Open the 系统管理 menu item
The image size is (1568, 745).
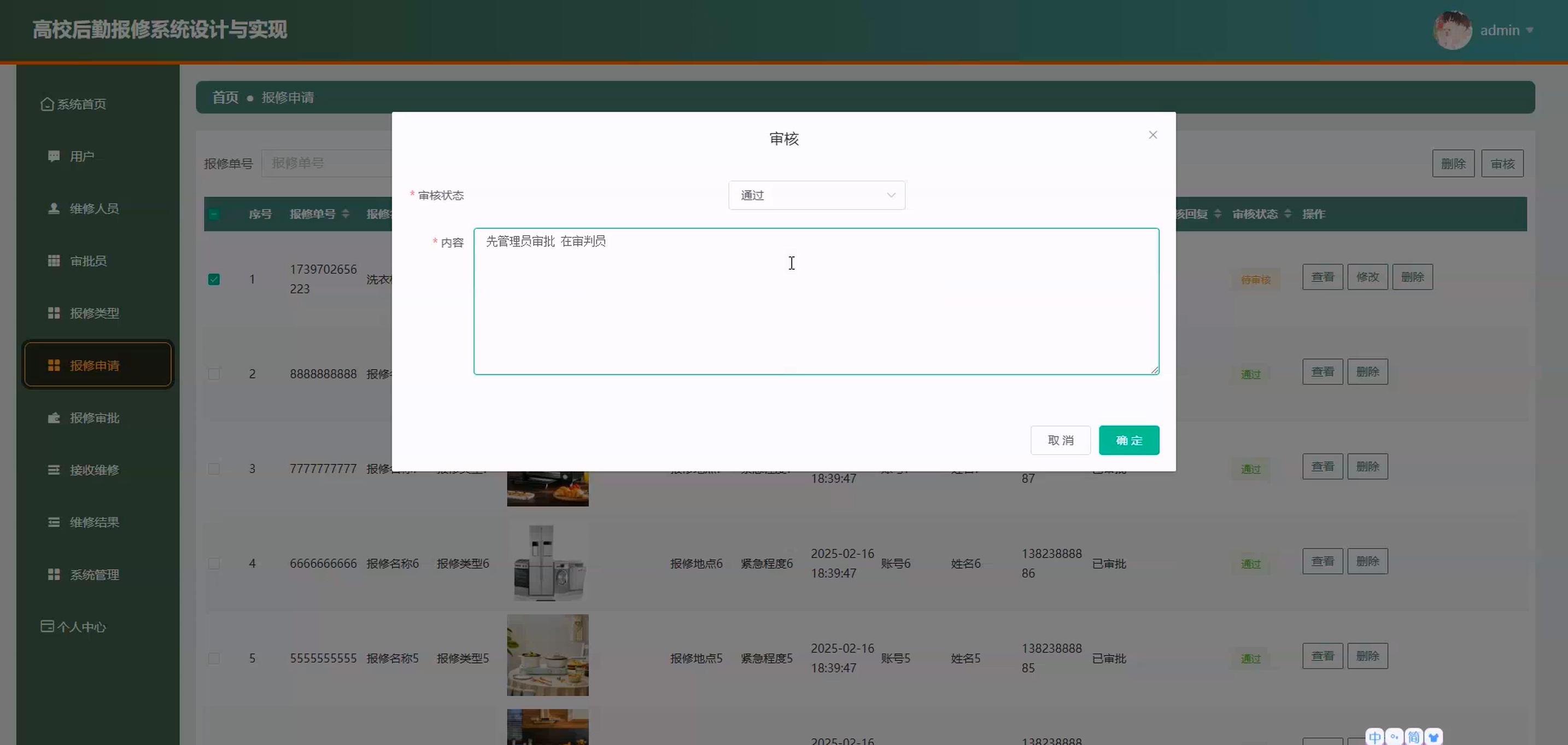coord(95,574)
